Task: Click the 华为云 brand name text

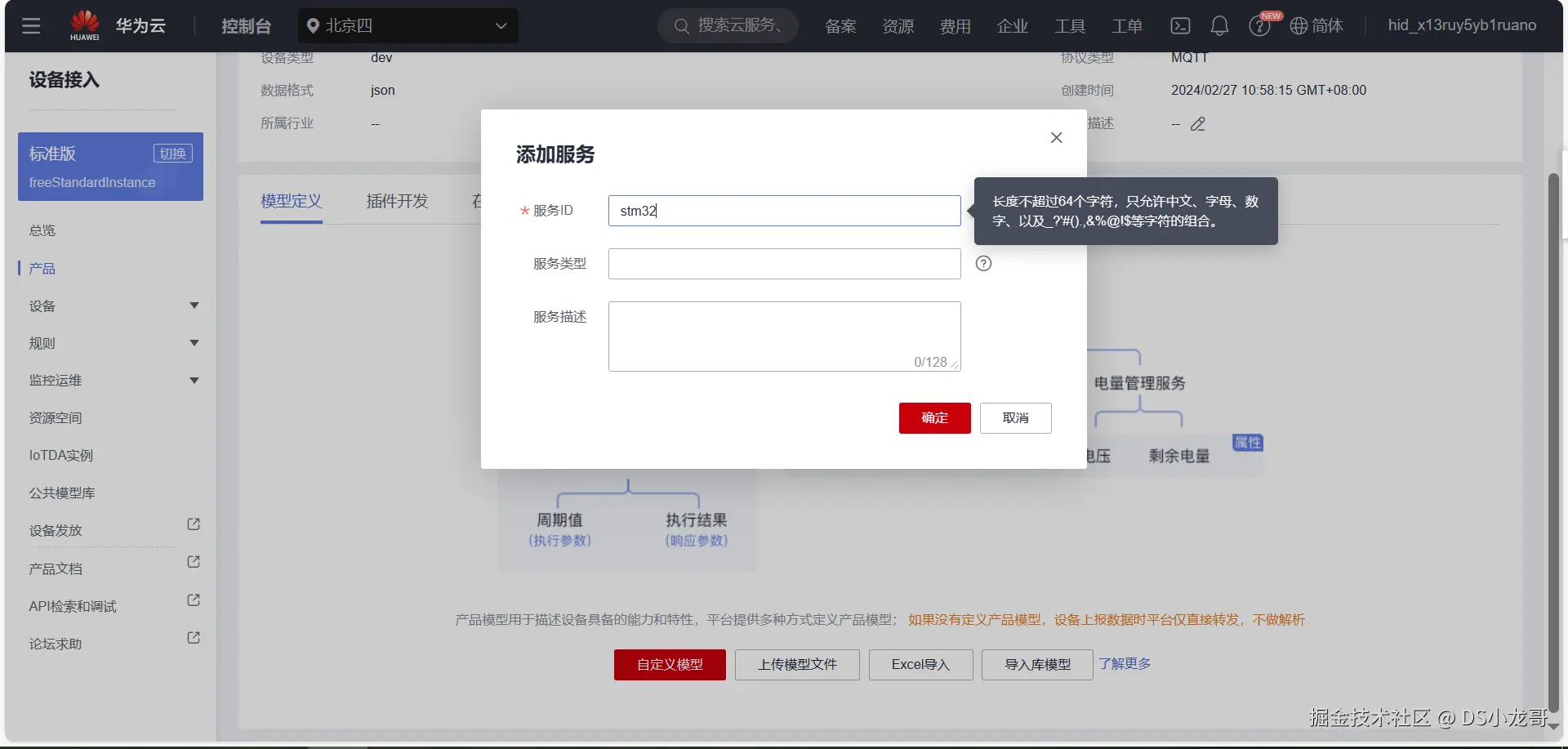Action: (x=140, y=26)
